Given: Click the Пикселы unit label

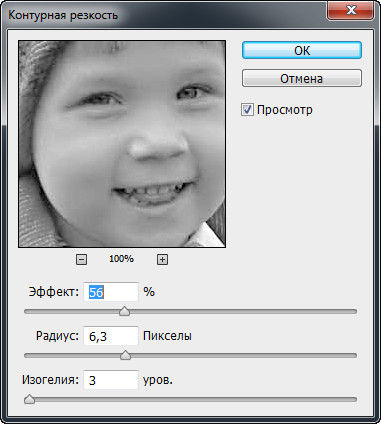Looking at the screenshot, I should tap(167, 336).
